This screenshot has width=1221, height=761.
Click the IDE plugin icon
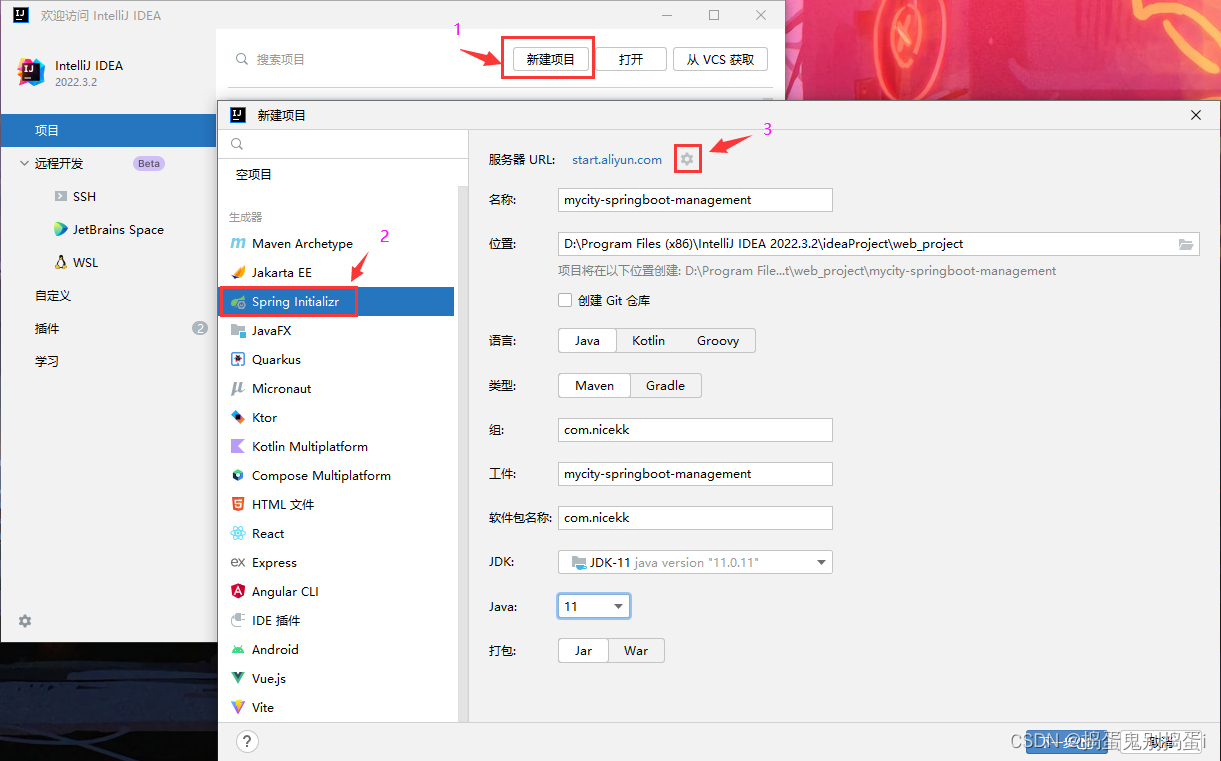click(238, 620)
